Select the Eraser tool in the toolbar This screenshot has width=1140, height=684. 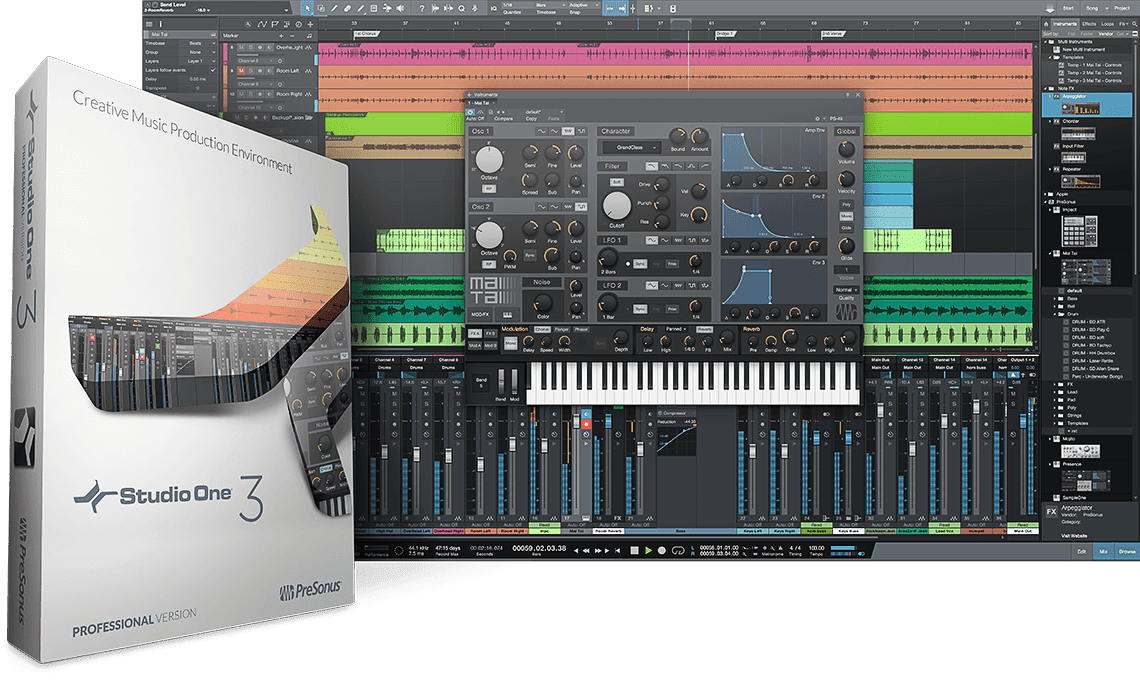click(348, 9)
